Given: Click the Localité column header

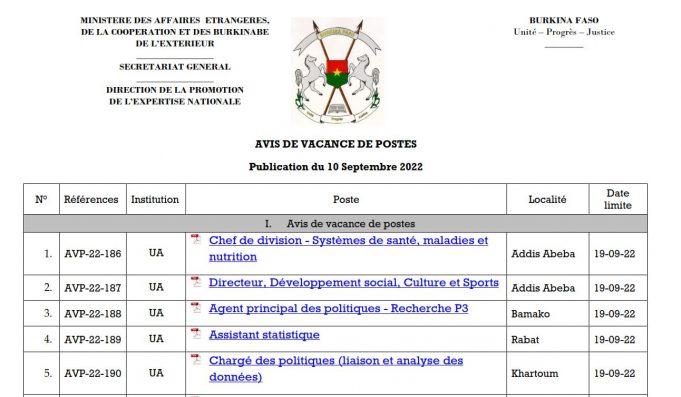Looking at the screenshot, I should [x=547, y=199].
